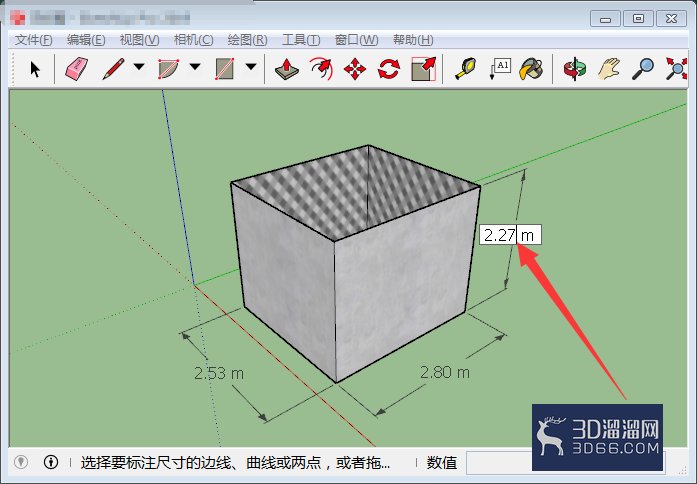The image size is (697, 484).
Task: Select the Scale tool
Action: click(423, 69)
